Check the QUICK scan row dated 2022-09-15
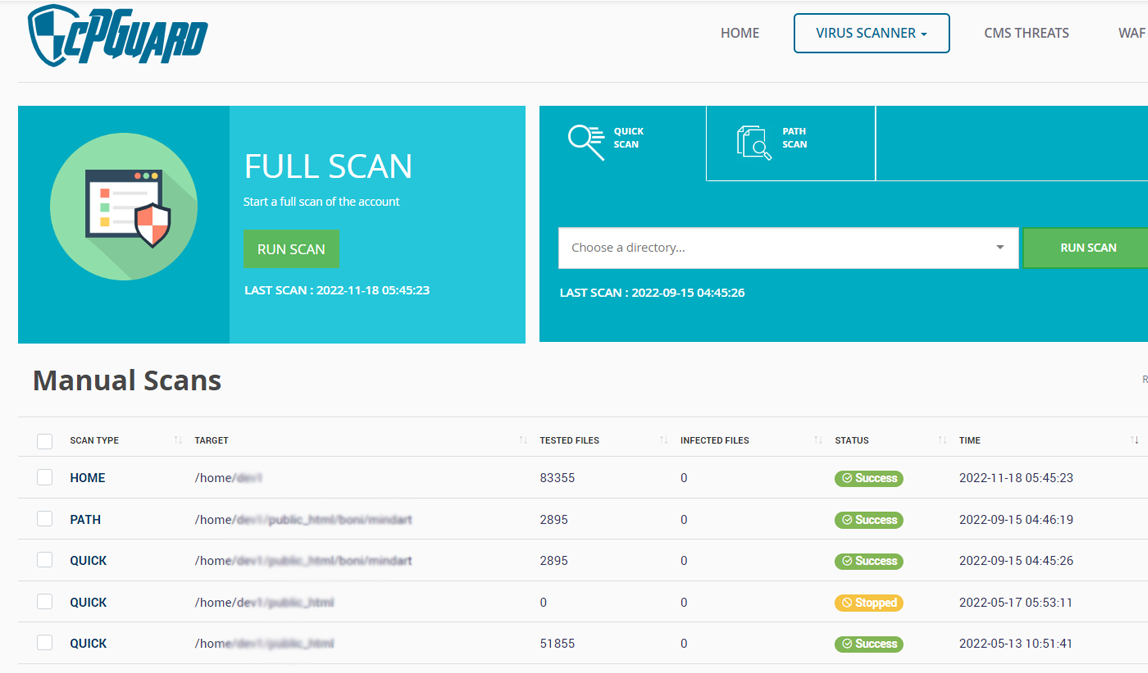This screenshot has width=1148, height=673. click(45, 560)
